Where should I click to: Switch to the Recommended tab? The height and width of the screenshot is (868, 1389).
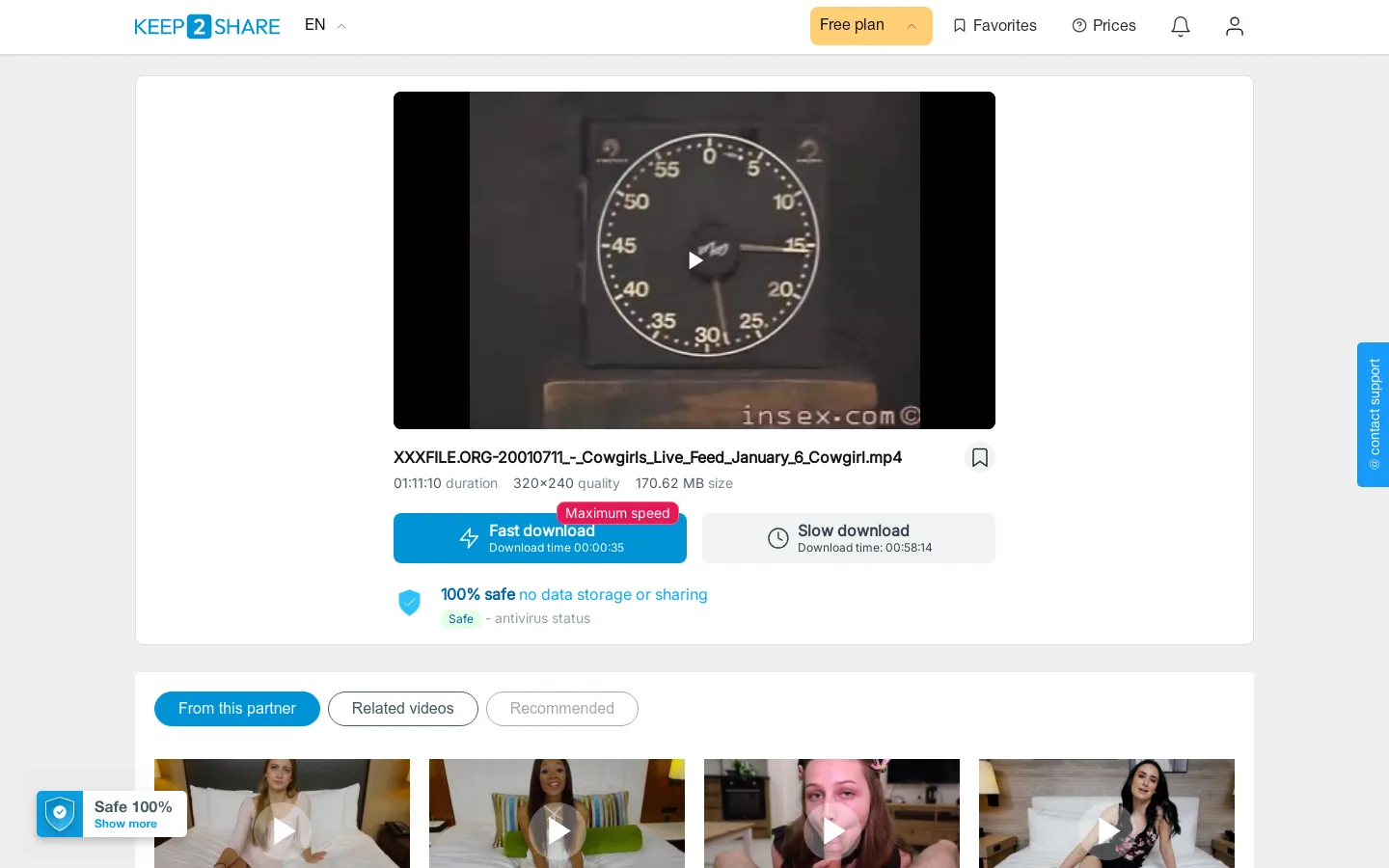[562, 709]
